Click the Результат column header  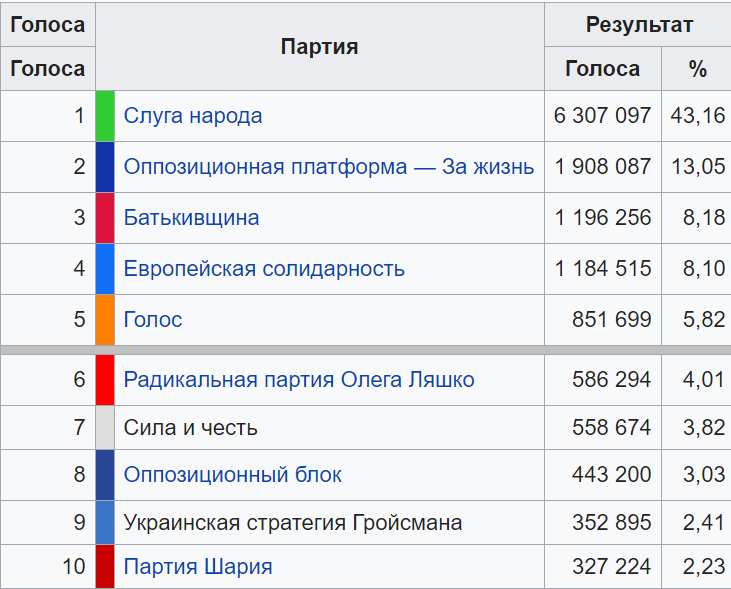[x=639, y=25]
